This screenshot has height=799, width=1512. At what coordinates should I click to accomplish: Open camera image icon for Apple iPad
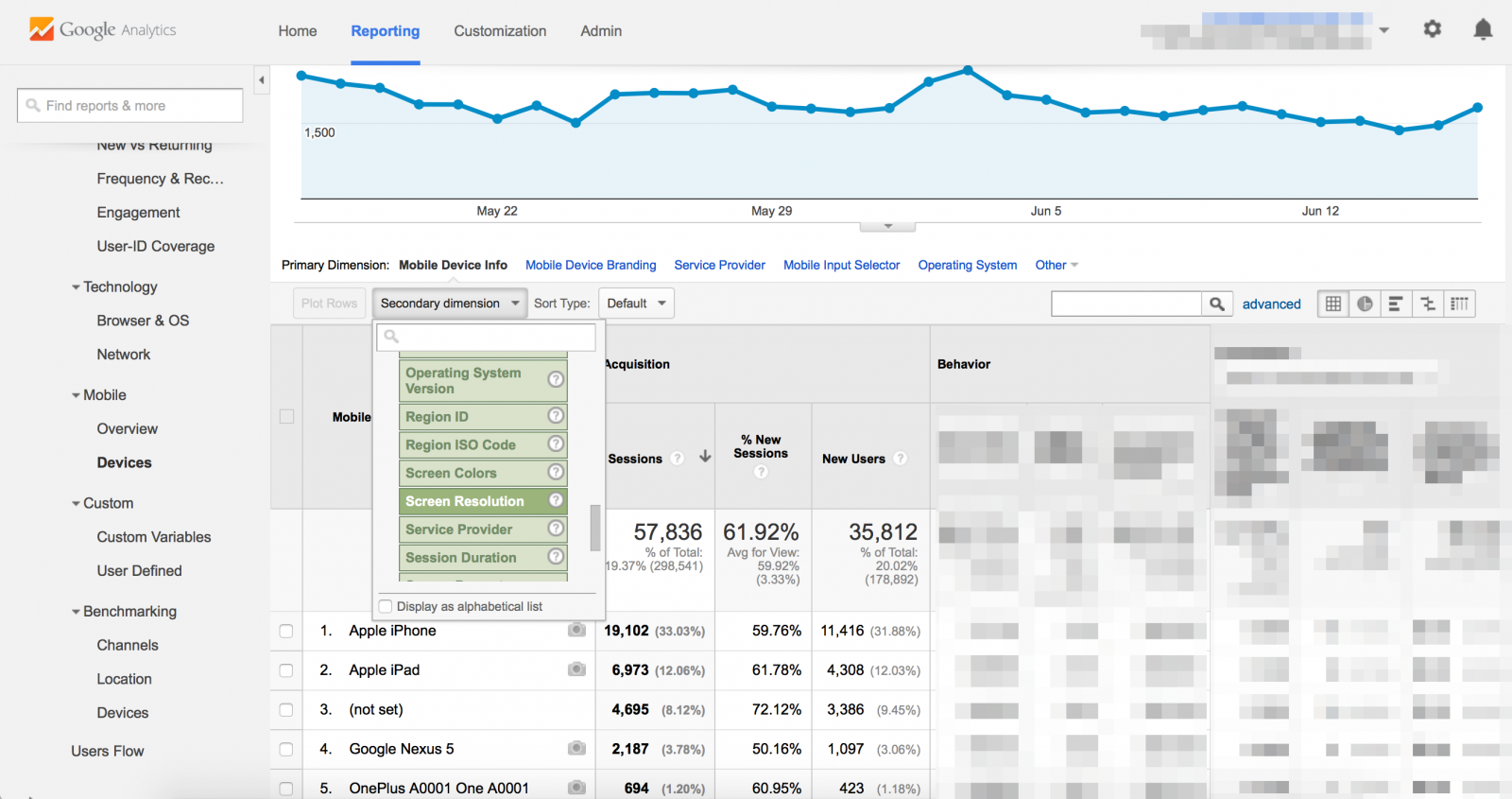[576, 669]
